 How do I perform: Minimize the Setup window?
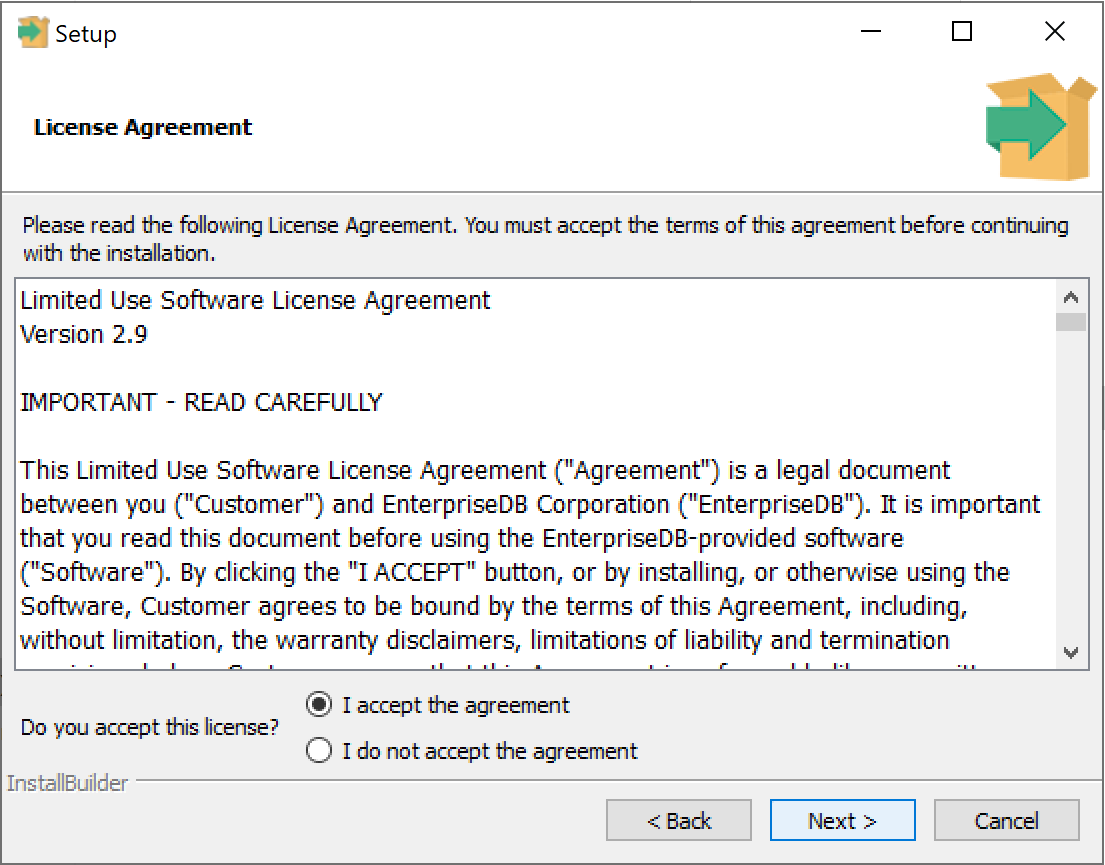(871, 32)
